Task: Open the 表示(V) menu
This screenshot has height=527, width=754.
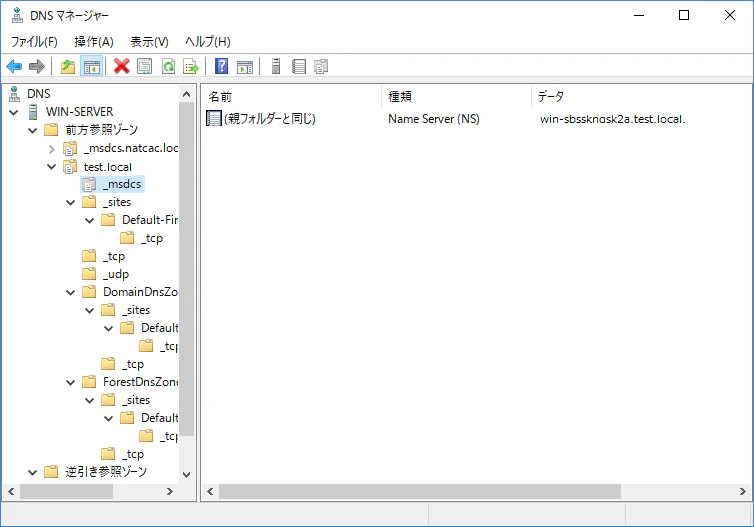Action: pos(150,42)
